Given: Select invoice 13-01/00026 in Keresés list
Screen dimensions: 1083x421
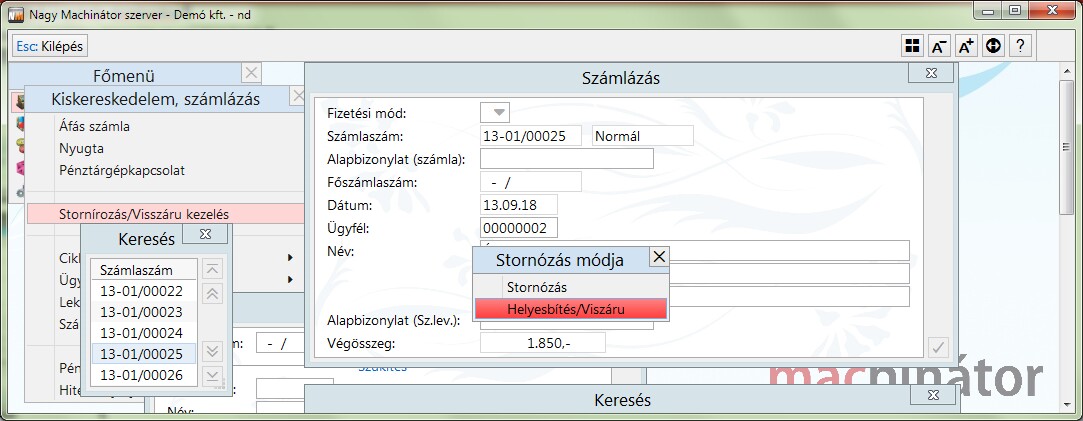Looking at the screenshot, I should point(144,375).
